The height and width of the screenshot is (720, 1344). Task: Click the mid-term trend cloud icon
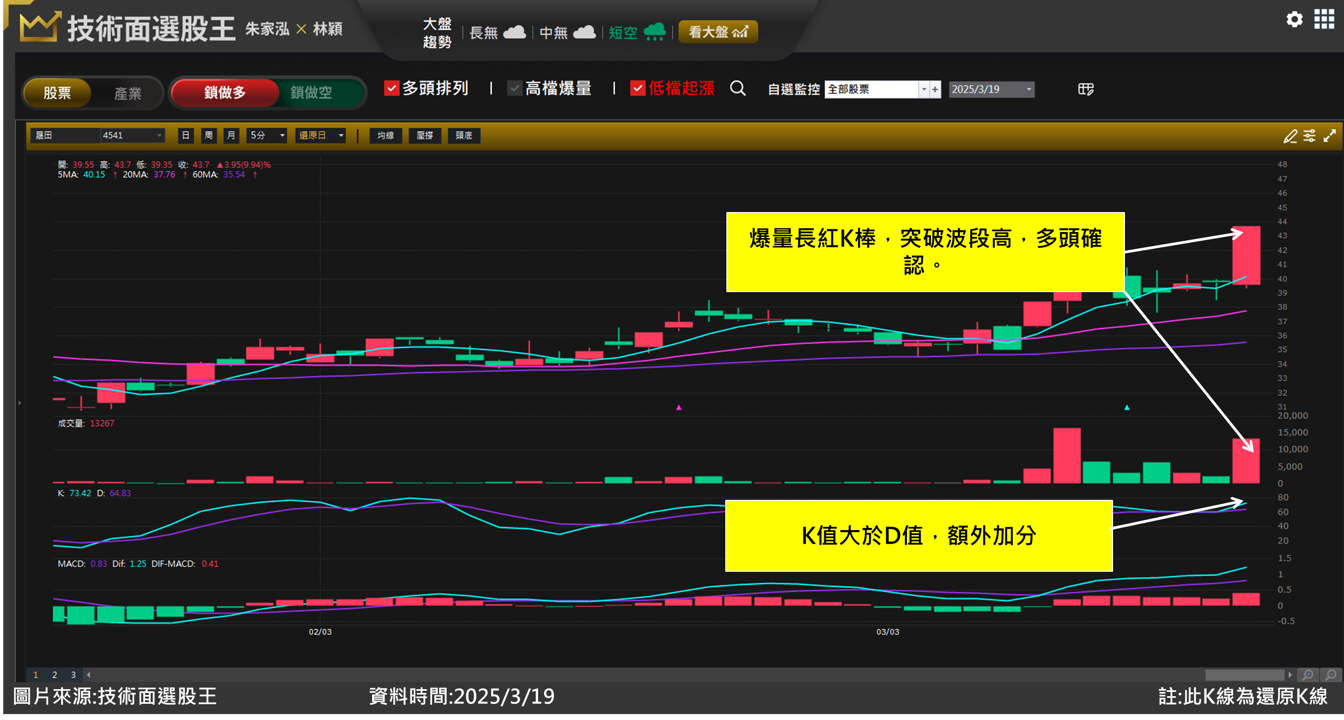585,32
